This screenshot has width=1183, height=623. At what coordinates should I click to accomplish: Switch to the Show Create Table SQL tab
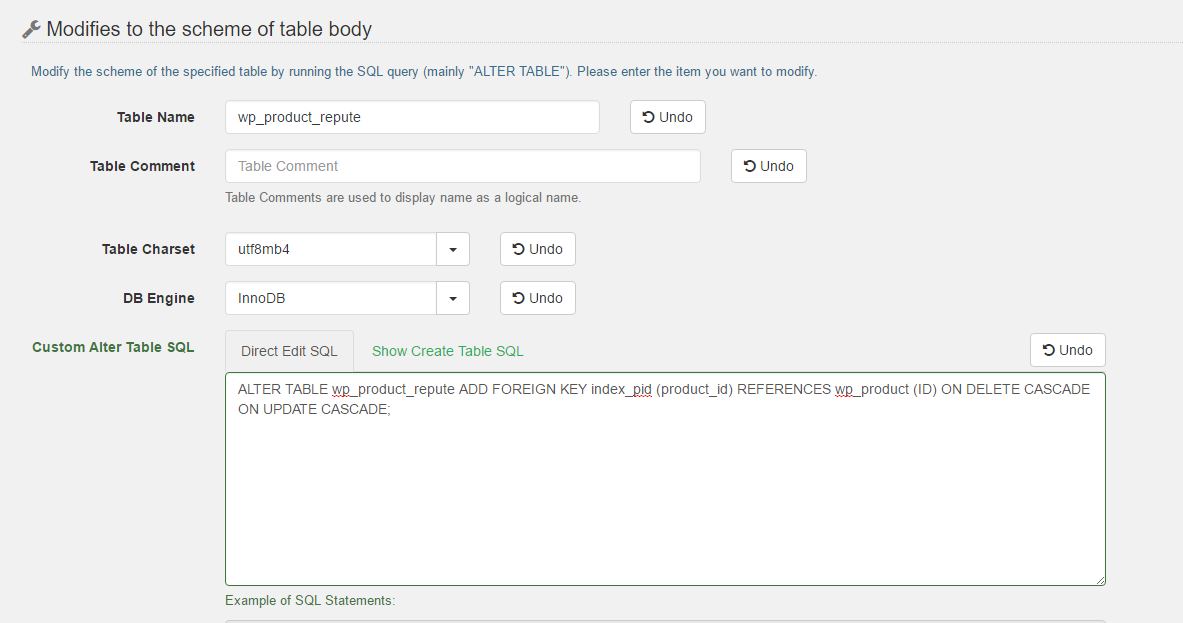point(447,351)
